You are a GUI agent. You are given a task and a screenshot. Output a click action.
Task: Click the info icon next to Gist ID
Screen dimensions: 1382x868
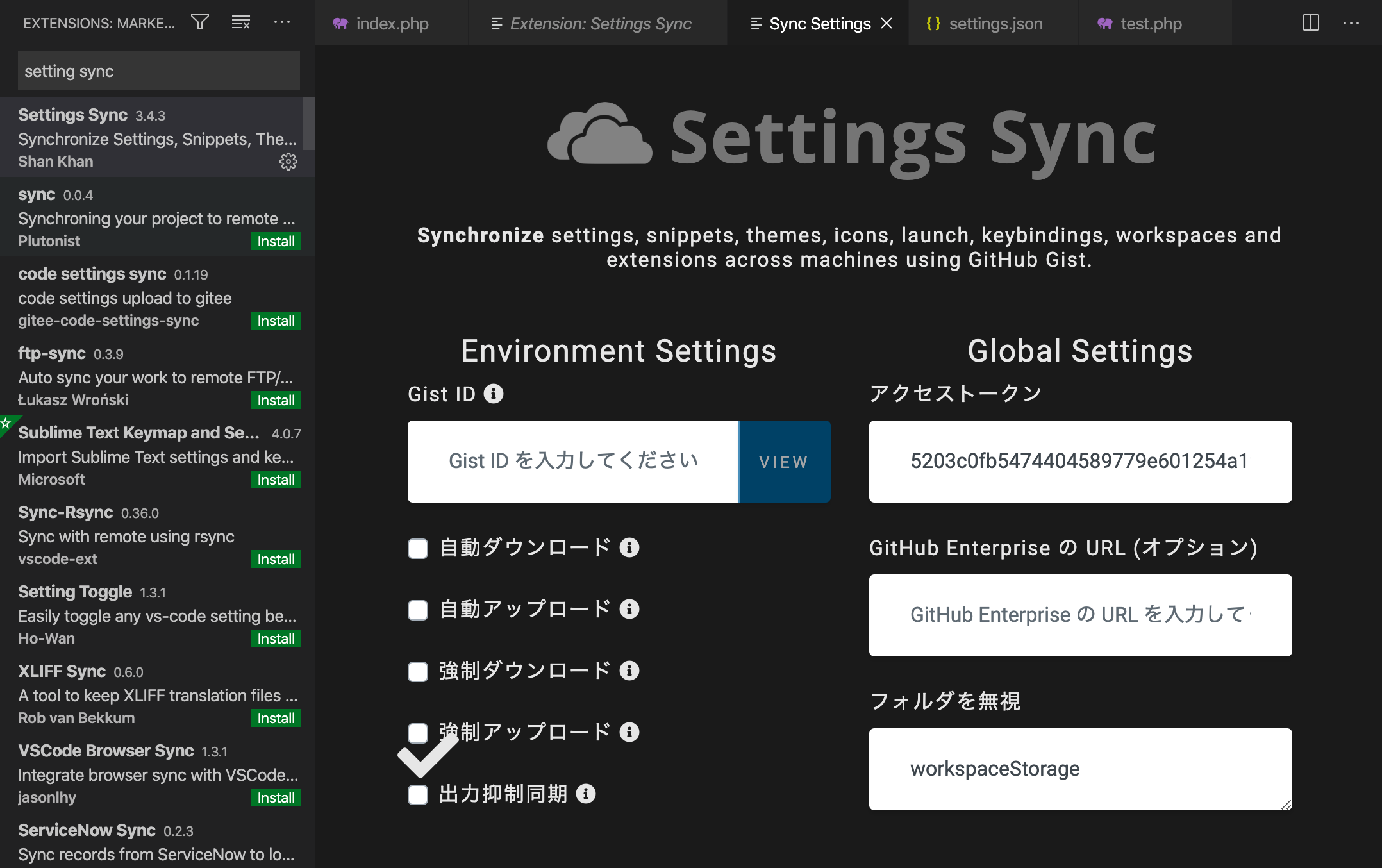[x=492, y=393]
